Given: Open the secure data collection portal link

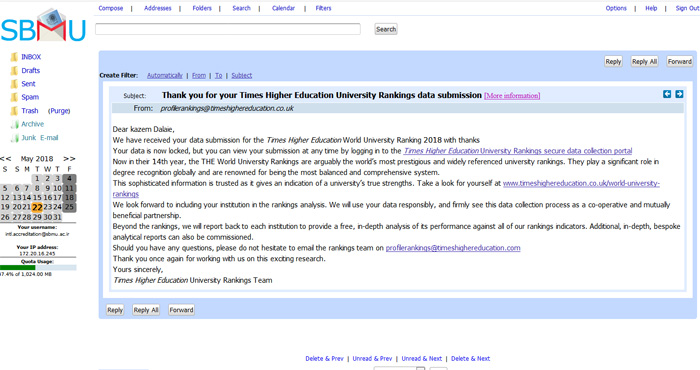Looking at the screenshot, I should tap(518, 151).
